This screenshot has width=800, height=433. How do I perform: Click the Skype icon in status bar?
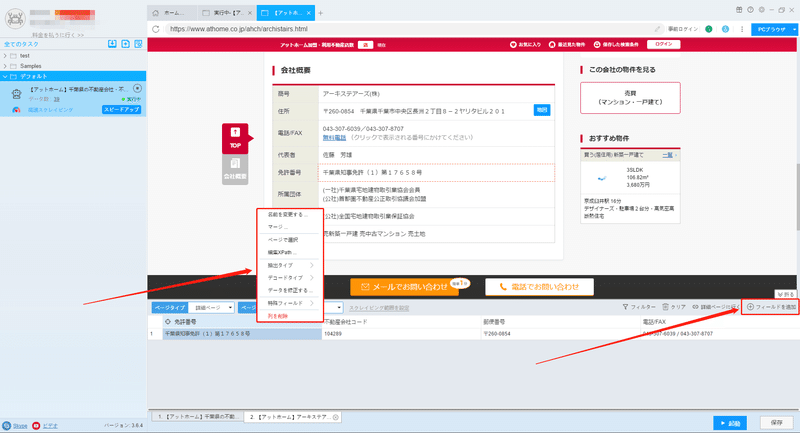7,425
